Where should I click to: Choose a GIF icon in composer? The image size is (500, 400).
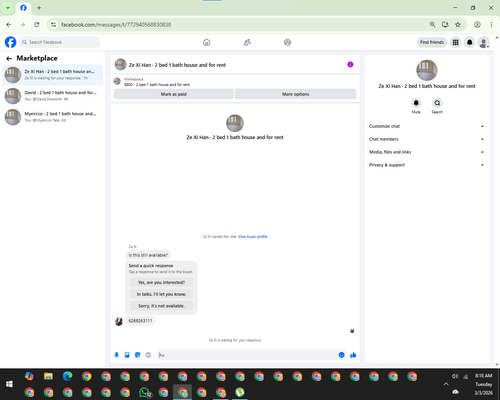148,355
